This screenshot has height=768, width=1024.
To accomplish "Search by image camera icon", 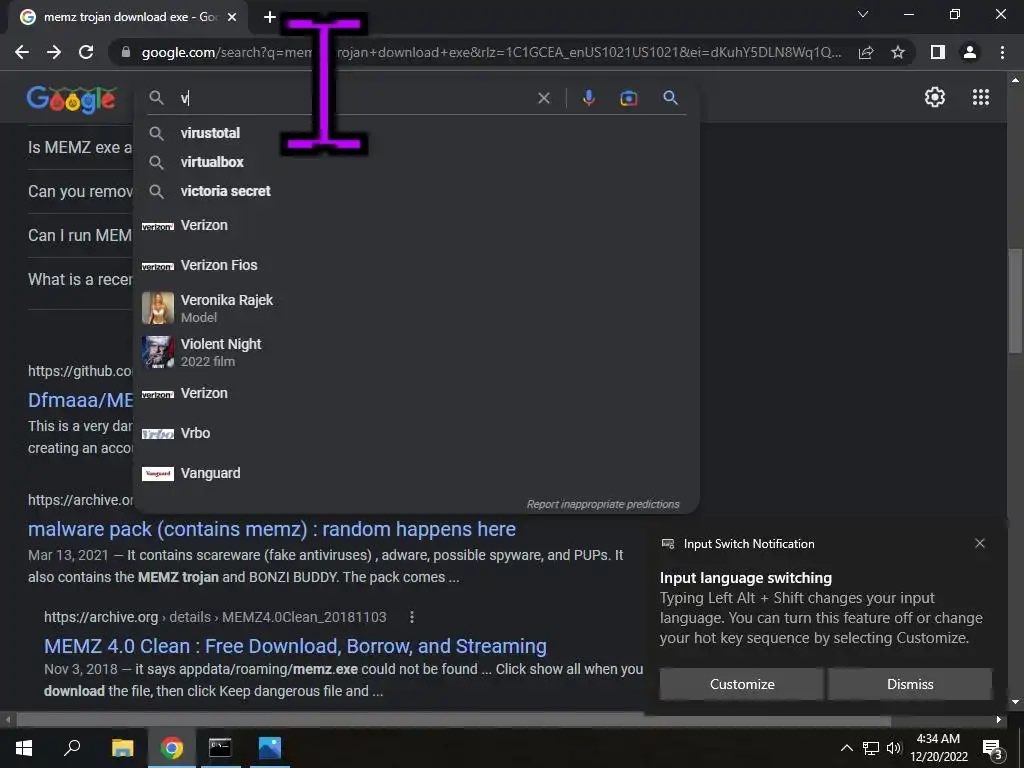I will coord(628,98).
